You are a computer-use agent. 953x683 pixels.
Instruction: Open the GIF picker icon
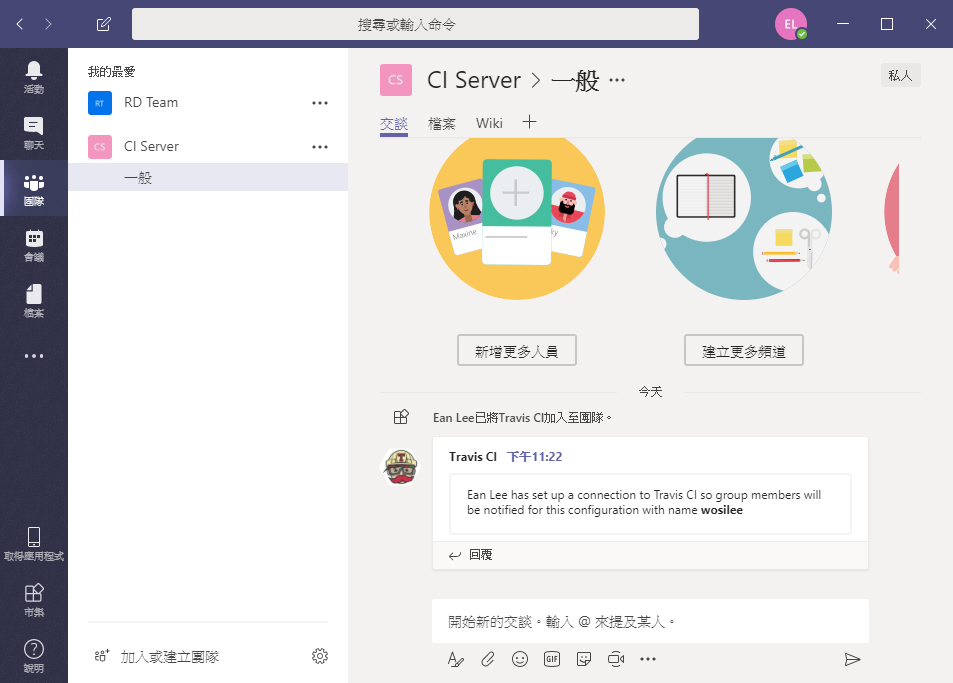click(552, 659)
